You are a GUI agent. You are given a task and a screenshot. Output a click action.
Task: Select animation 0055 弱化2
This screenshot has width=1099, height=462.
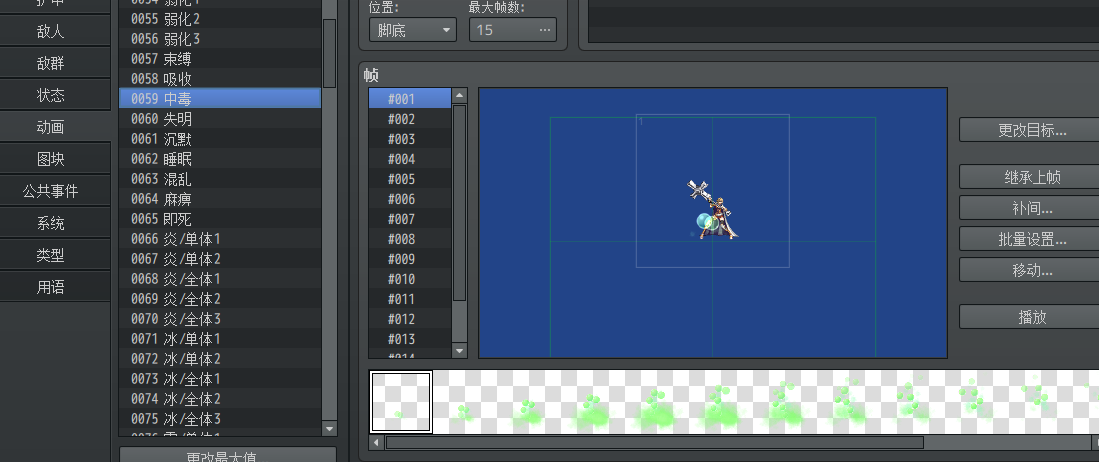click(x=220, y=18)
